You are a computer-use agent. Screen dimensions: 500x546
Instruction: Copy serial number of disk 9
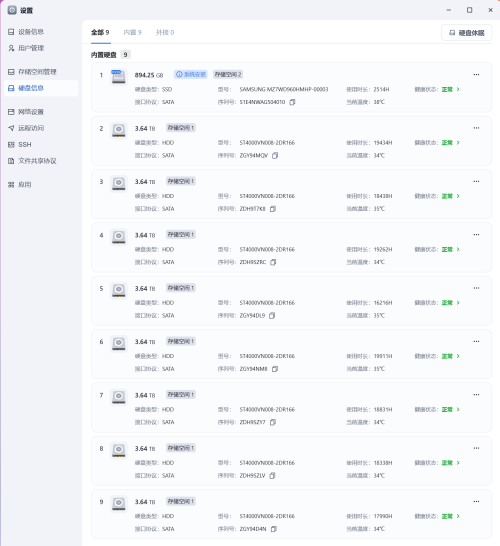(x=274, y=529)
